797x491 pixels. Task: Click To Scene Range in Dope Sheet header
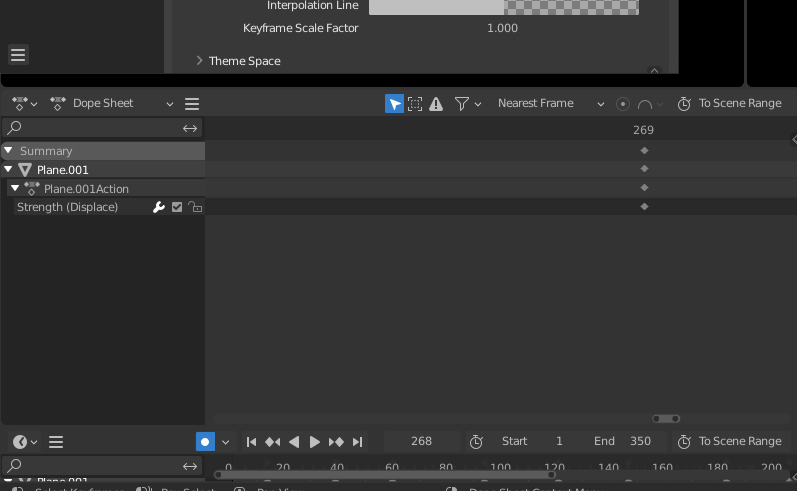(730, 104)
